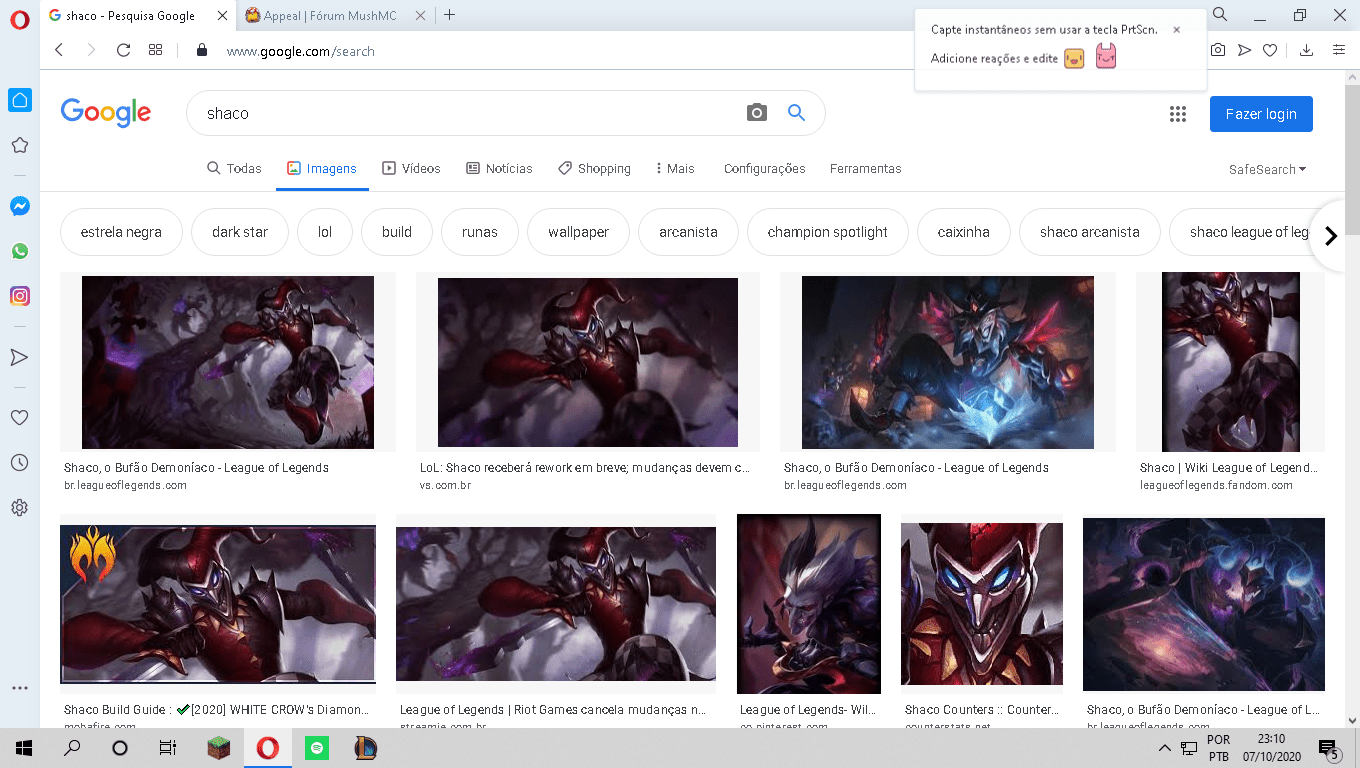Go to the Shopping tab

coord(594,169)
